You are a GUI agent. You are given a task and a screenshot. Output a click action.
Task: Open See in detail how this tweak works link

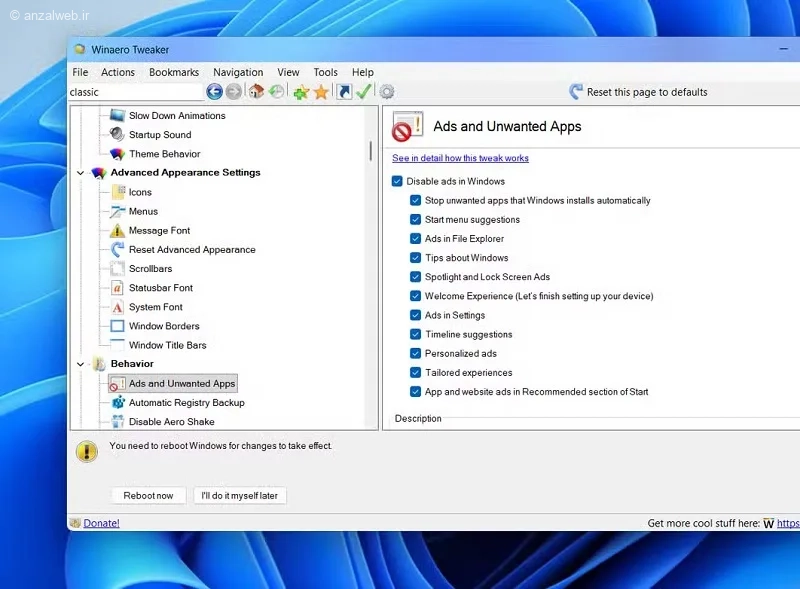[x=460, y=158]
